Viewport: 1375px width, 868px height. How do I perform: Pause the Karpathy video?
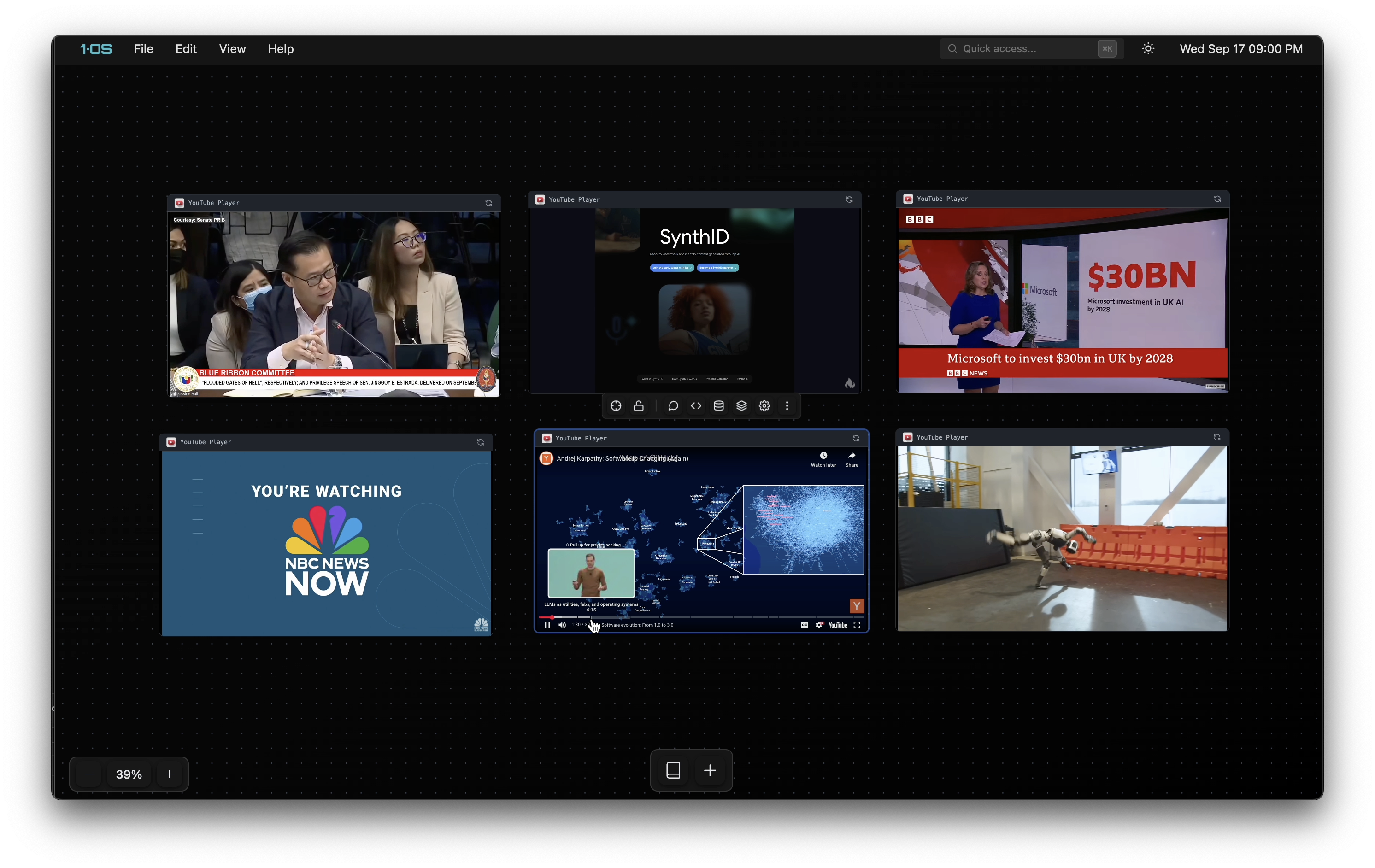pyautogui.click(x=547, y=625)
